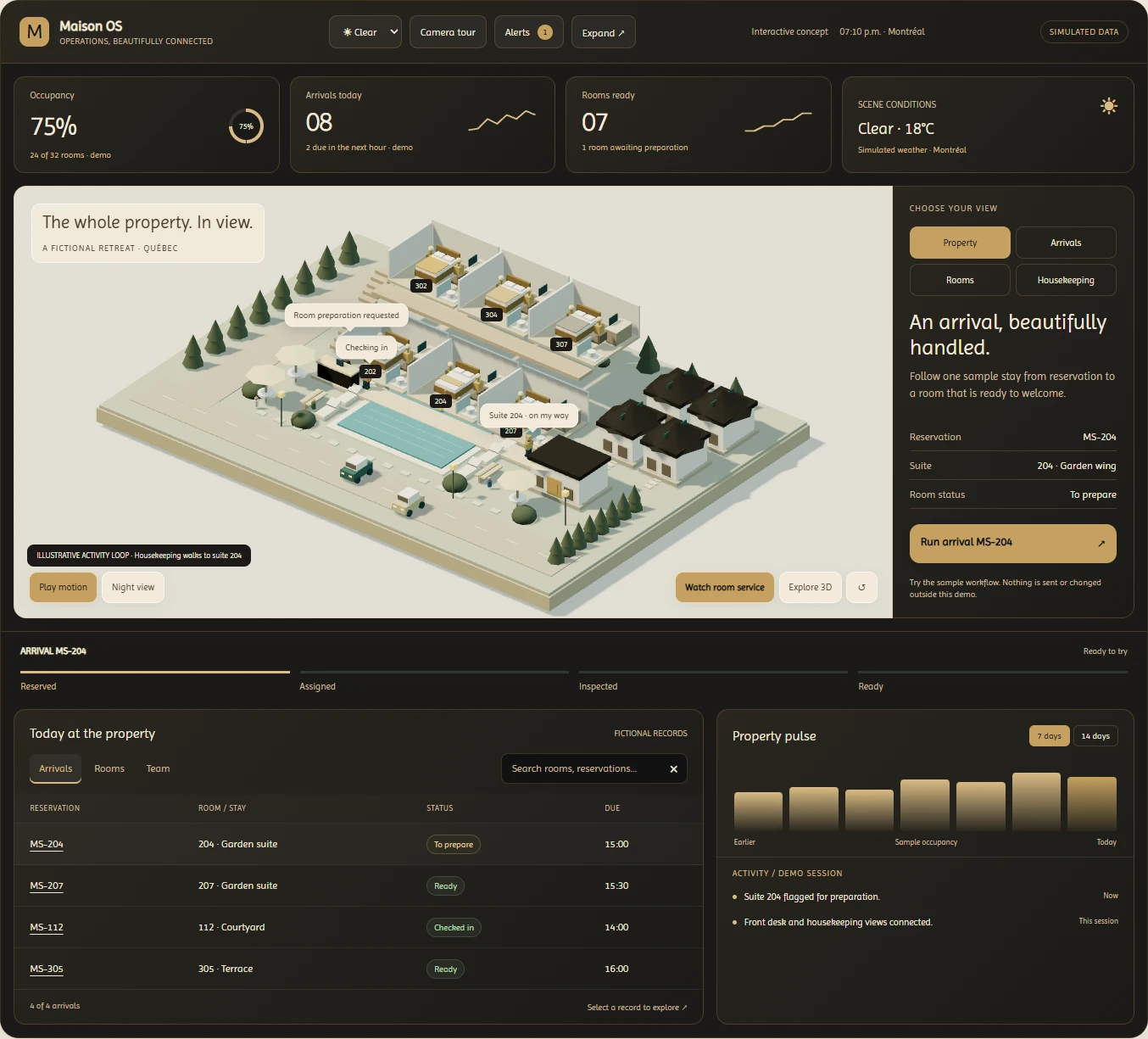The width and height of the screenshot is (1148, 1039).
Task: Select the room 302 map marker
Action: click(x=421, y=286)
